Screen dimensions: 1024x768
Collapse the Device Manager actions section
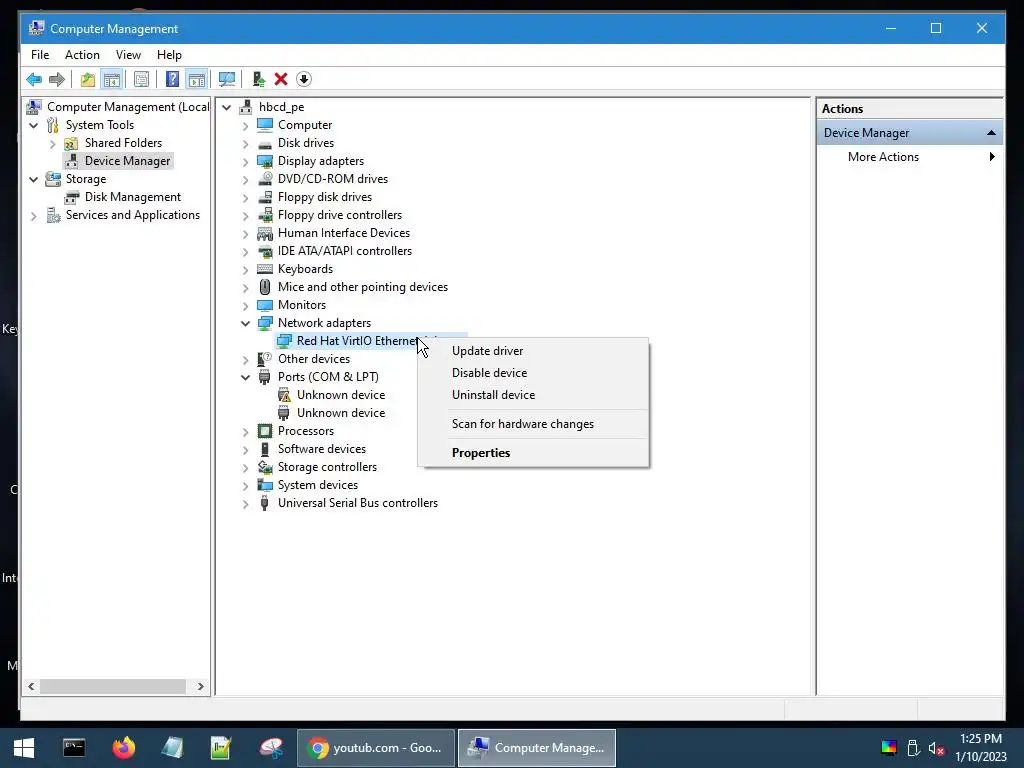click(x=991, y=133)
